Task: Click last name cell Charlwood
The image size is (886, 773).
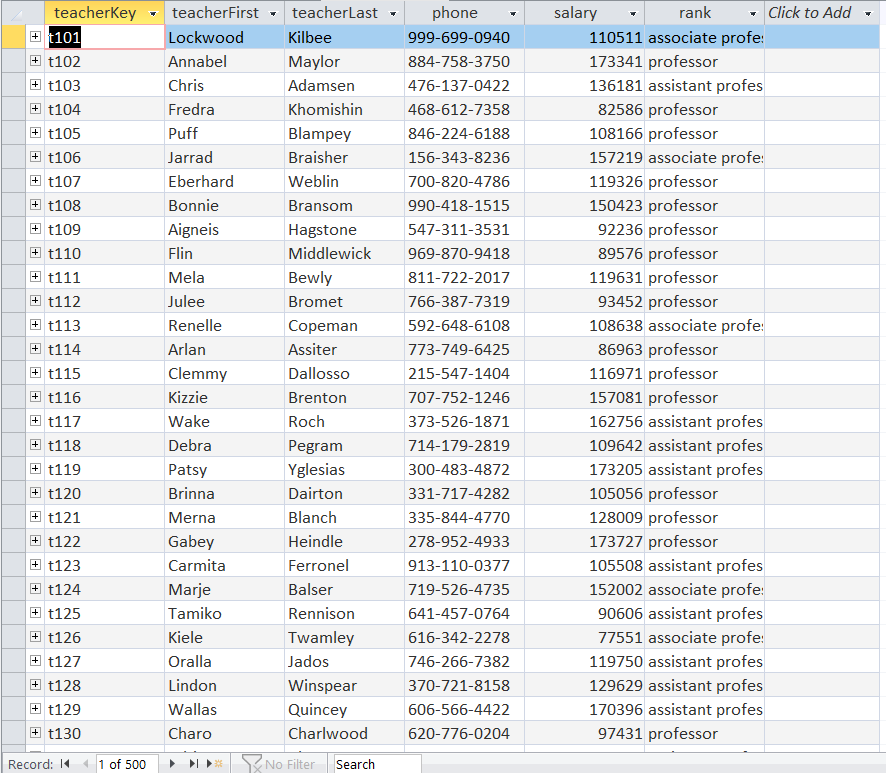Action: click(x=345, y=733)
